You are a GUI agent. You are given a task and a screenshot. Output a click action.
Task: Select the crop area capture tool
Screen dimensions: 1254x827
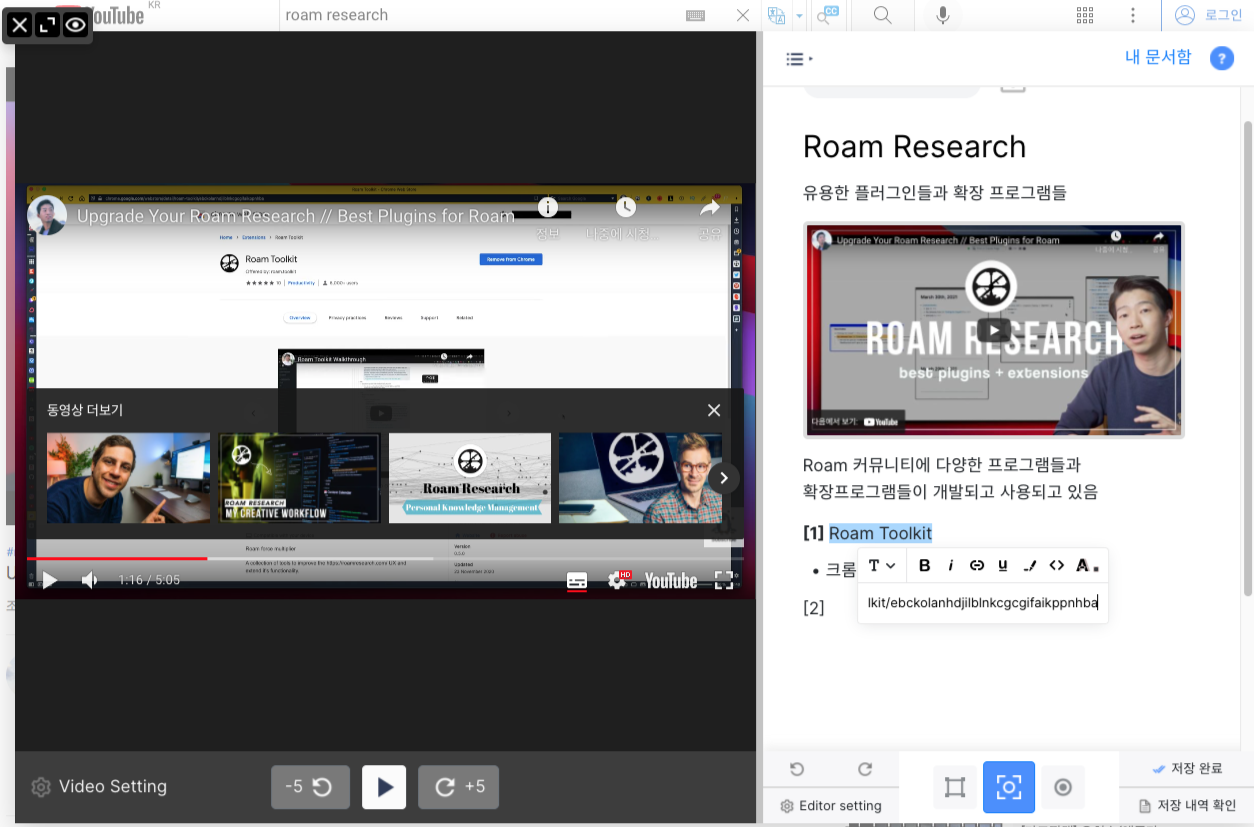tap(955, 788)
